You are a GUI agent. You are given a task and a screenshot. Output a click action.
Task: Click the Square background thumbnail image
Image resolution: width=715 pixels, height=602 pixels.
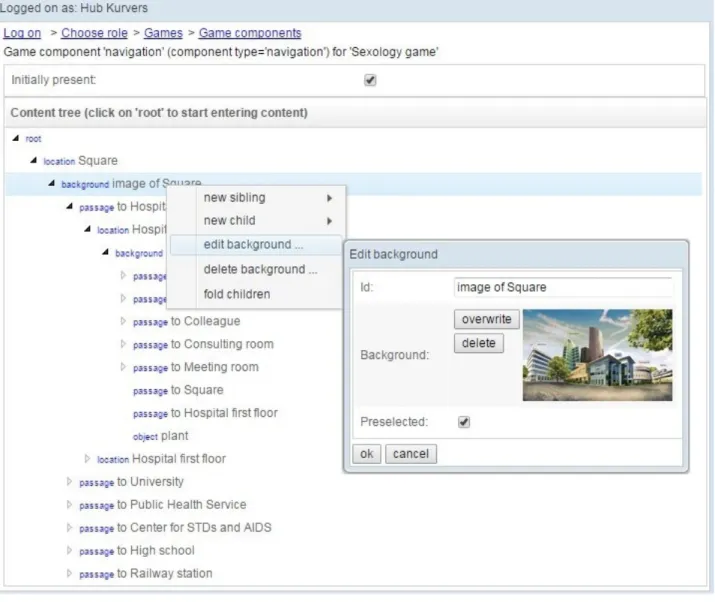(x=597, y=355)
